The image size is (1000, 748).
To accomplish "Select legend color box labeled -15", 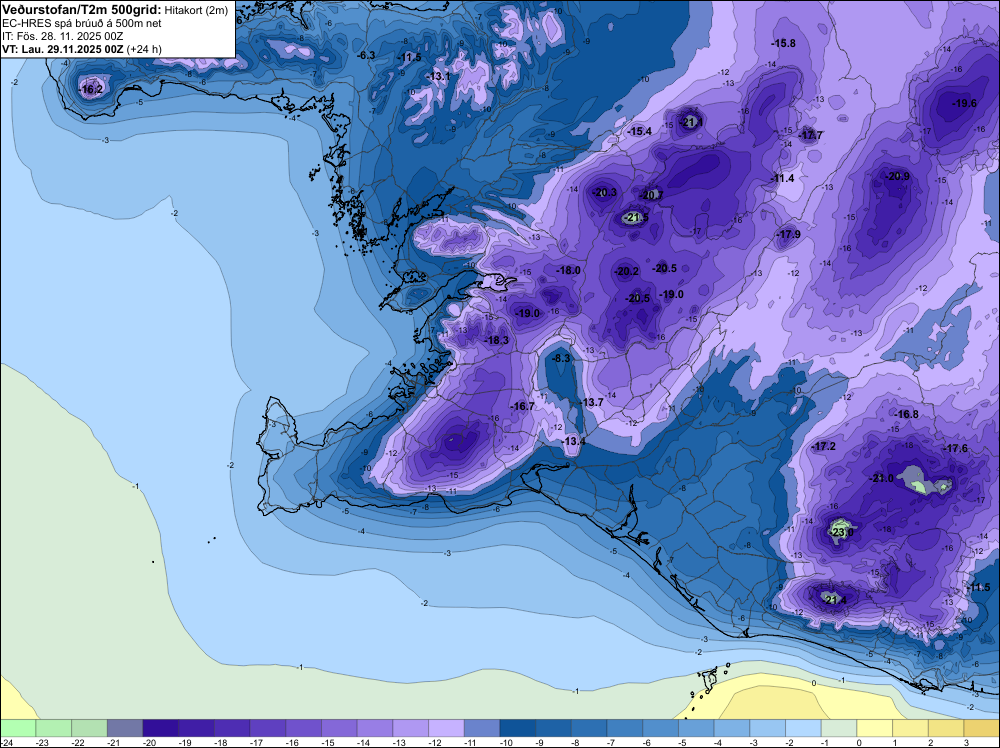I will [x=339, y=728].
